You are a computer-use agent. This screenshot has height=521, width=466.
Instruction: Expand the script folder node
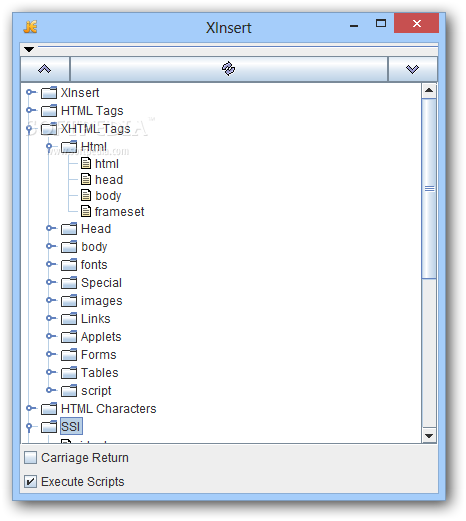[x=51, y=390]
